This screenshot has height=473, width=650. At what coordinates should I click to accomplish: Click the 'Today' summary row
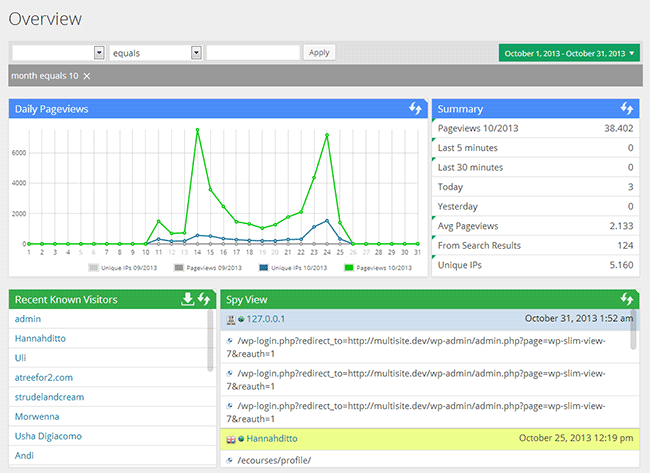pyautogui.click(x=536, y=187)
